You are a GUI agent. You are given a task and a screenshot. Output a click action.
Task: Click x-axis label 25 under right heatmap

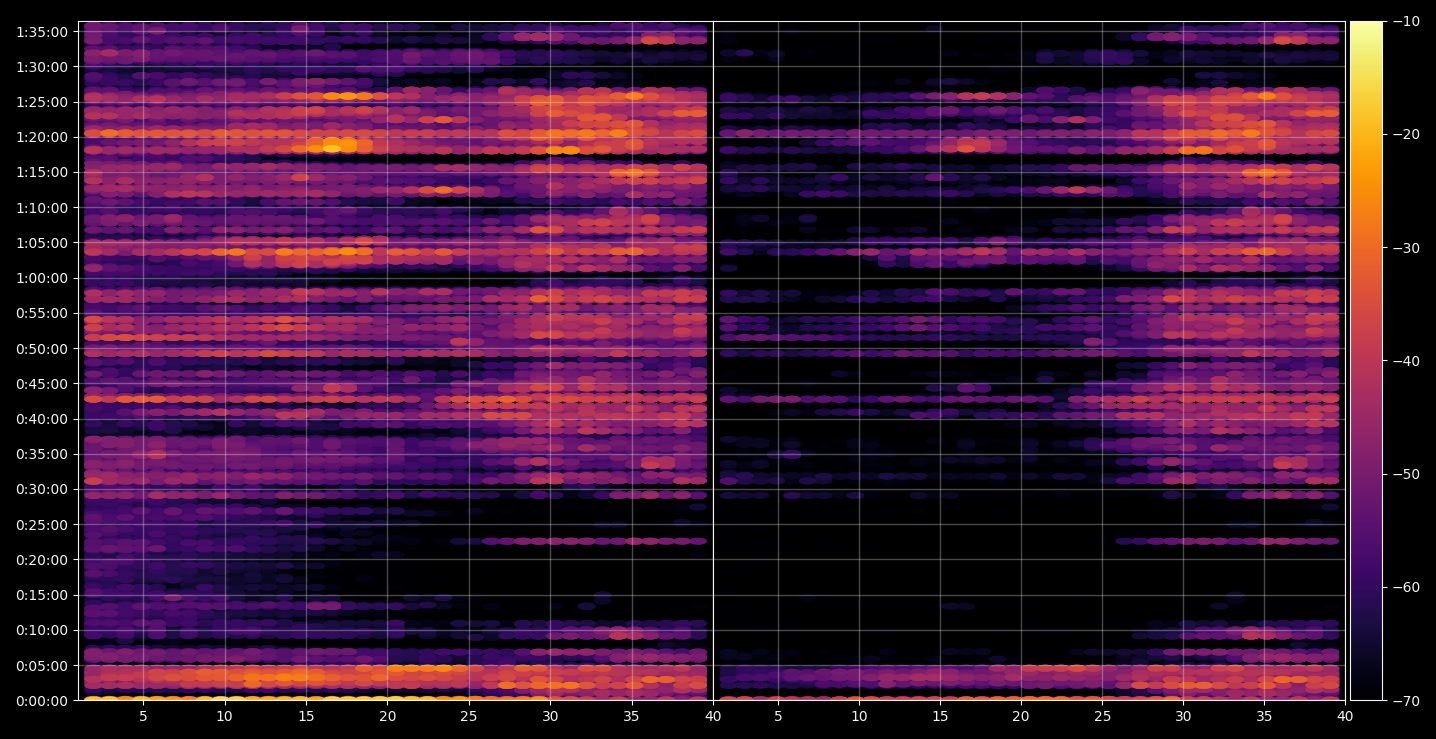[1103, 716]
